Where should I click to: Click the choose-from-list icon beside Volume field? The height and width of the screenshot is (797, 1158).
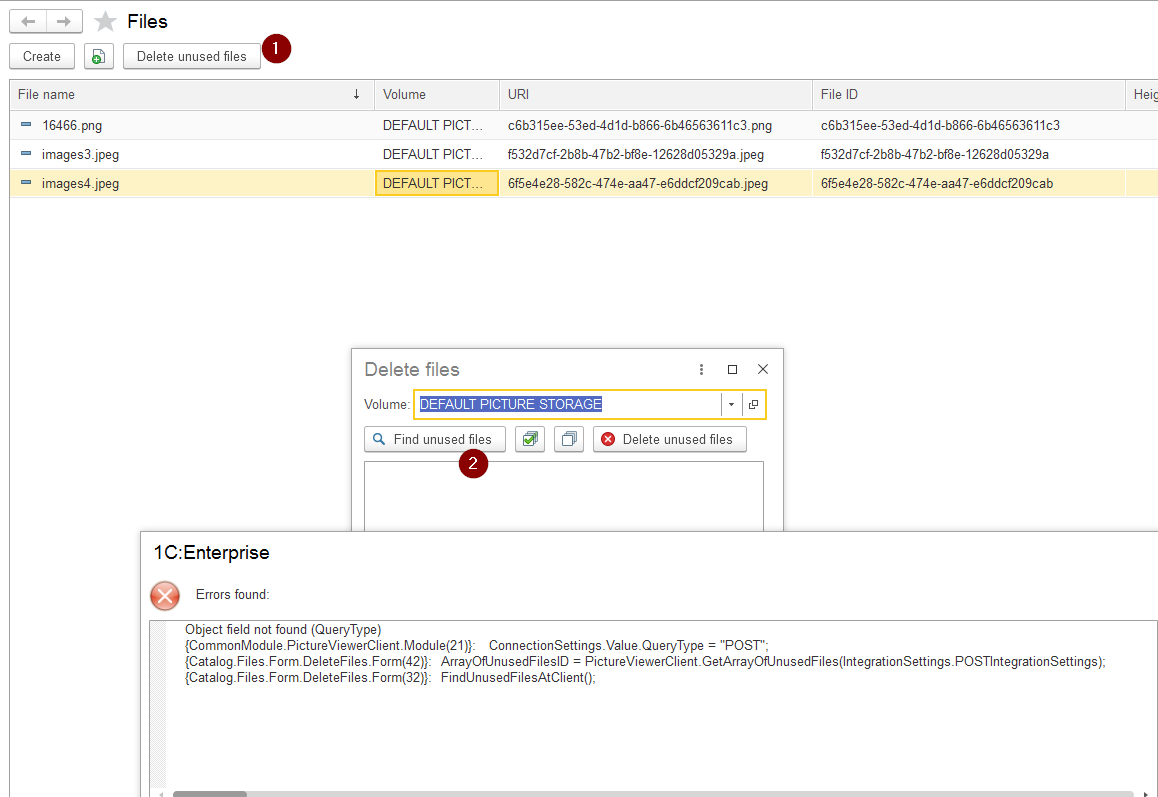(753, 404)
